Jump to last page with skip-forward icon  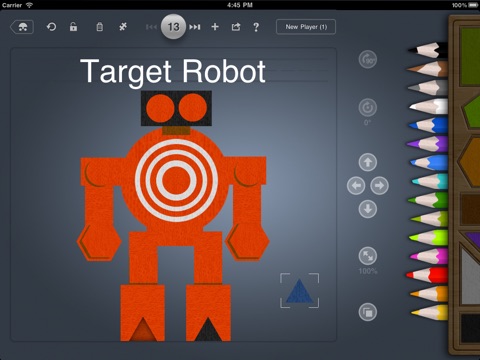[x=195, y=27]
